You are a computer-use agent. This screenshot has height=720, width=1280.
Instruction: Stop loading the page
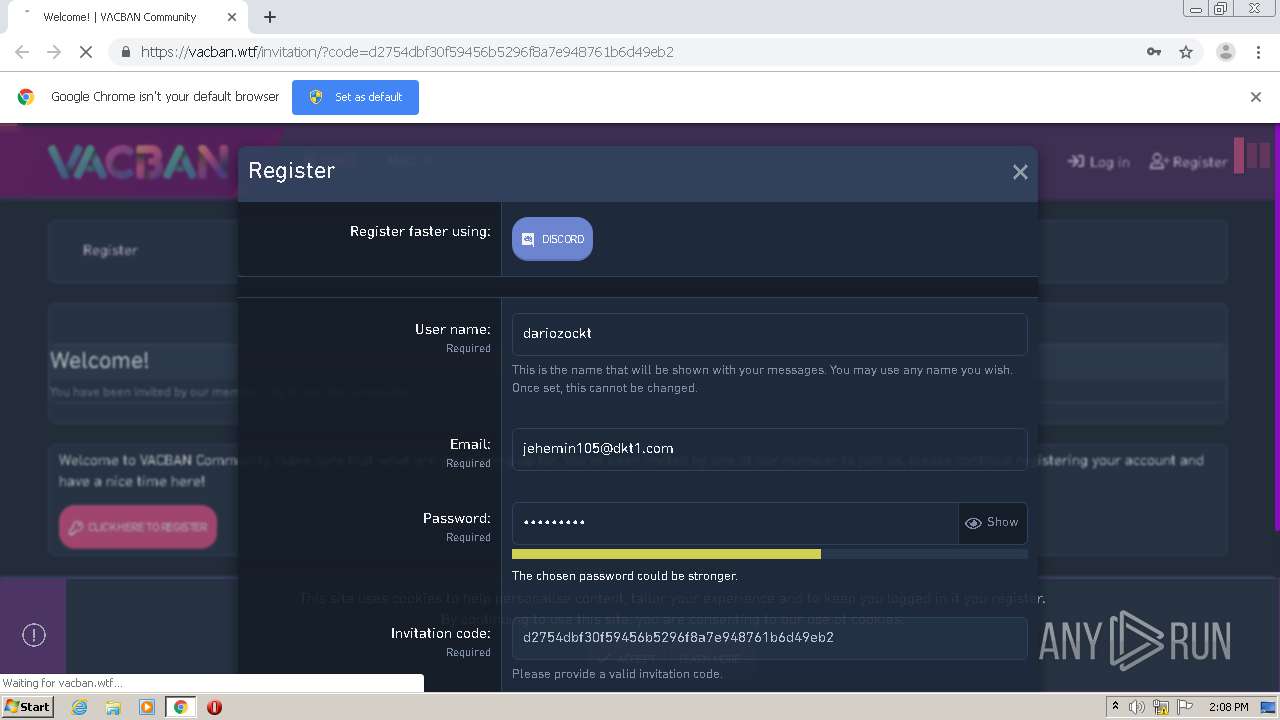86,52
